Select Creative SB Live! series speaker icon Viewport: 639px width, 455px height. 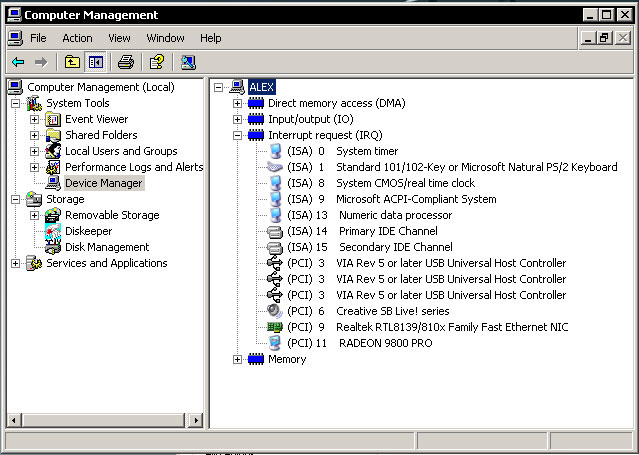click(275, 311)
